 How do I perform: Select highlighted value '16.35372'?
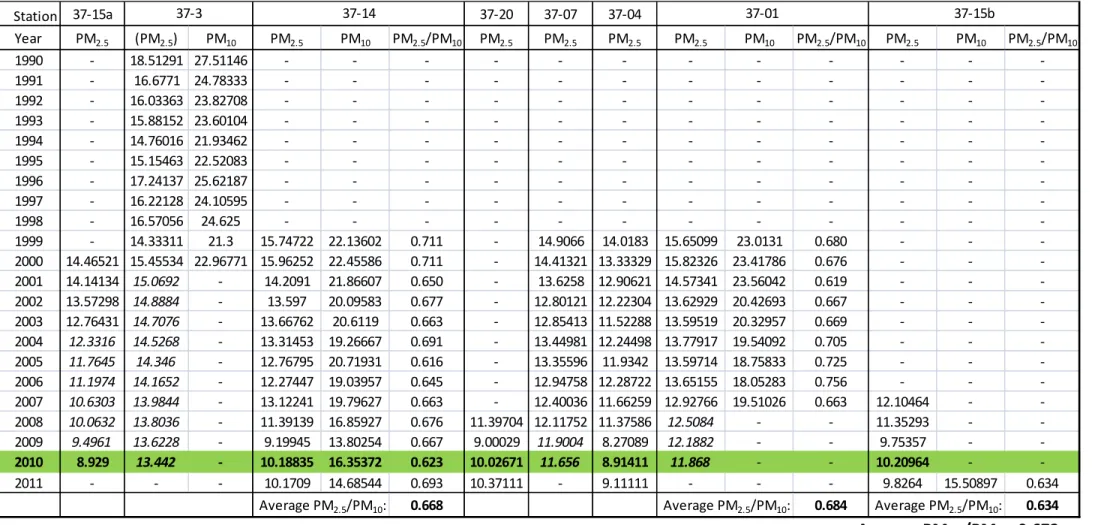[x=355, y=462]
